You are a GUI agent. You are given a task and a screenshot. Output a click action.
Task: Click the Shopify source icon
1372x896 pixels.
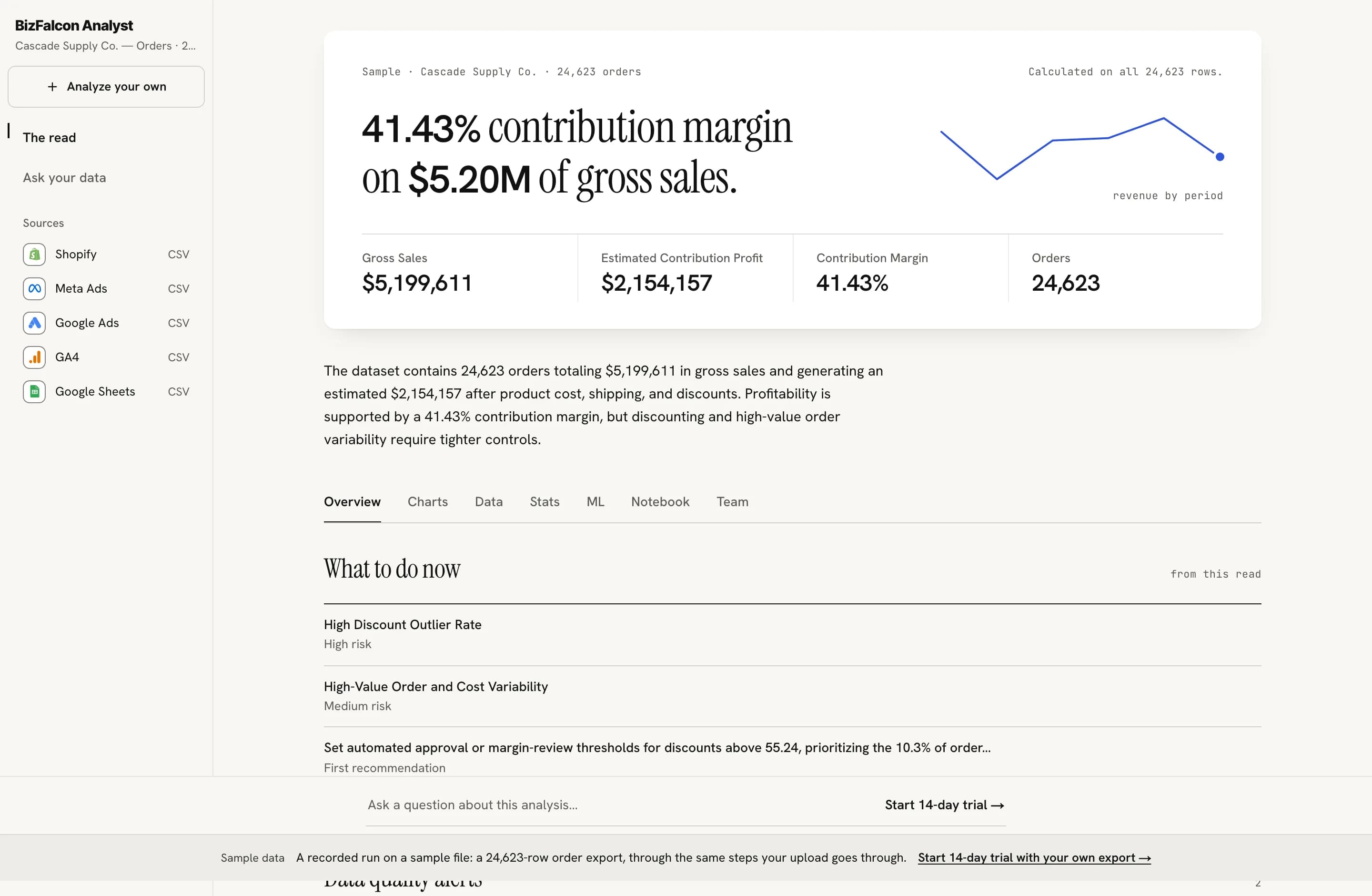pyautogui.click(x=35, y=255)
